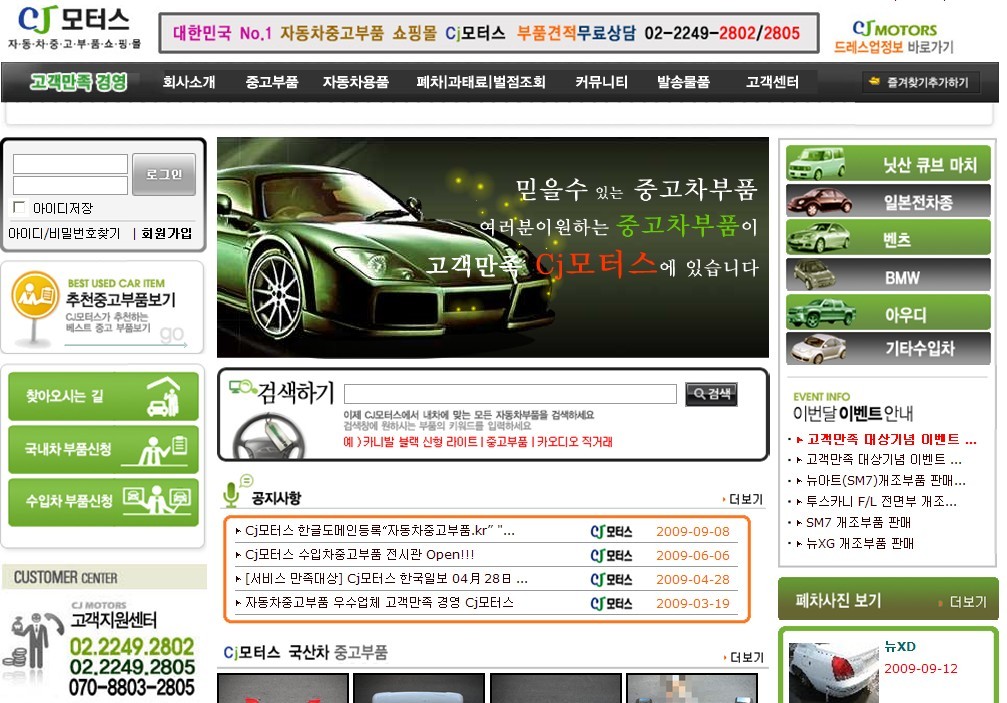Click the date 2009-06-06 in notices
The width and height of the screenshot is (1007, 703).
click(693, 555)
